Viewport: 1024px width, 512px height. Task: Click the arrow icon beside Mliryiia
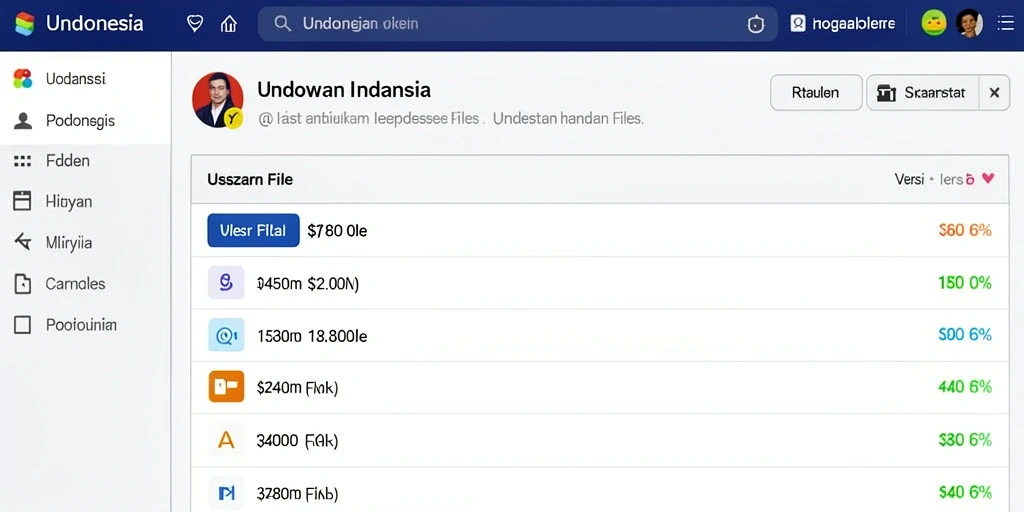coord(22,242)
